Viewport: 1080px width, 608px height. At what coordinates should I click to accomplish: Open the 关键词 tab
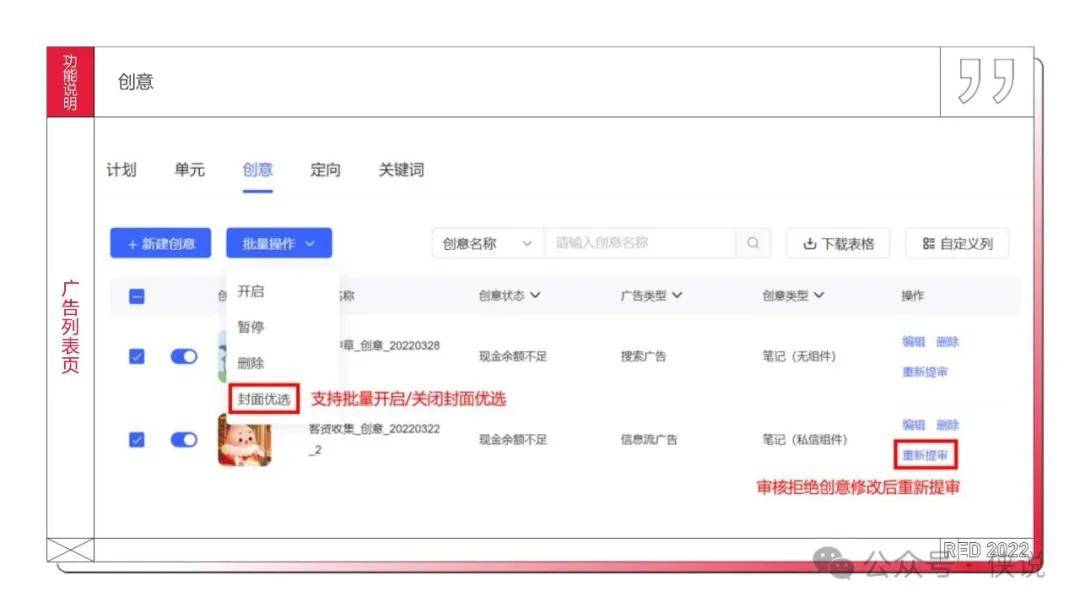(x=401, y=169)
